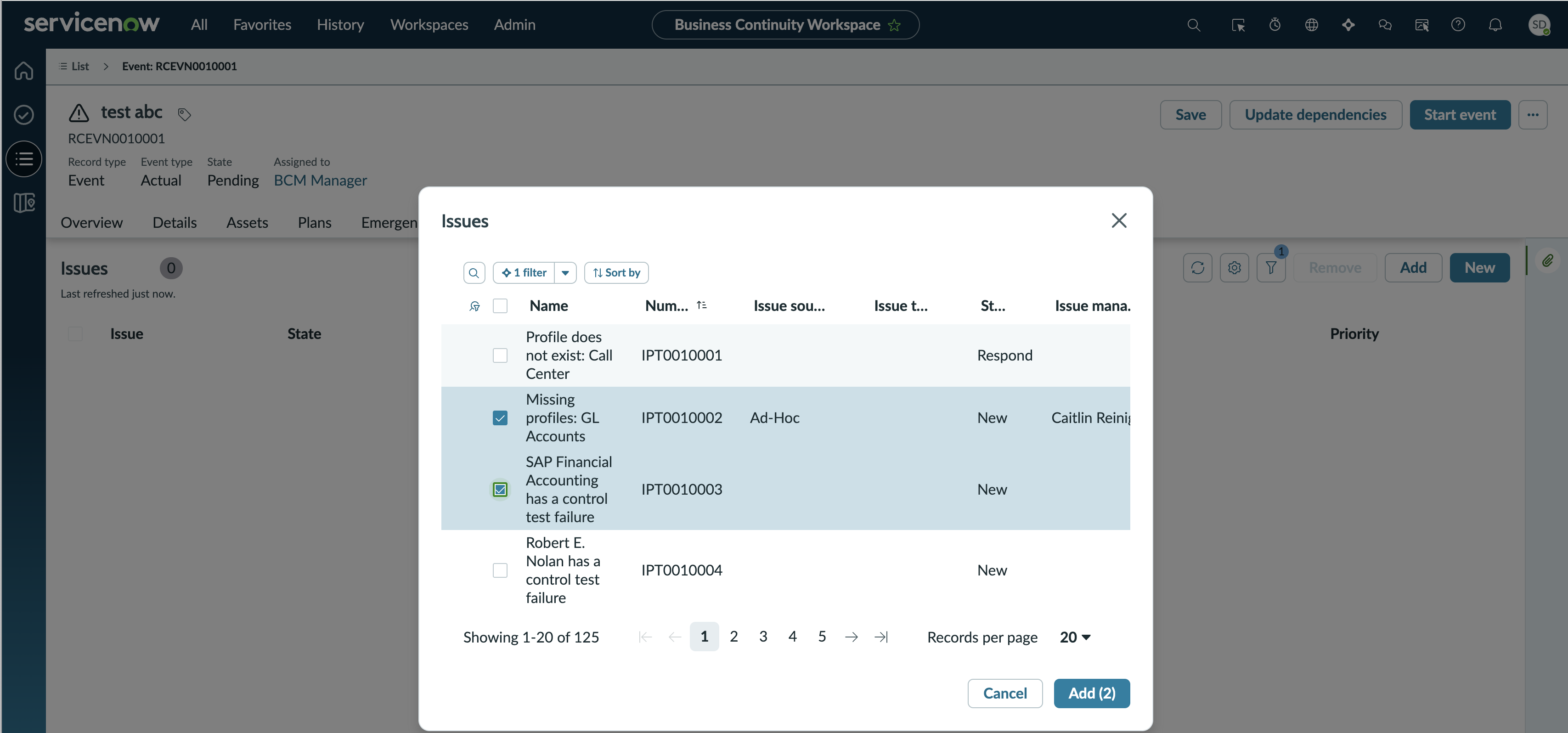The image size is (1568, 733).
Task: Open the global search magnifier icon
Action: coord(1194,25)
